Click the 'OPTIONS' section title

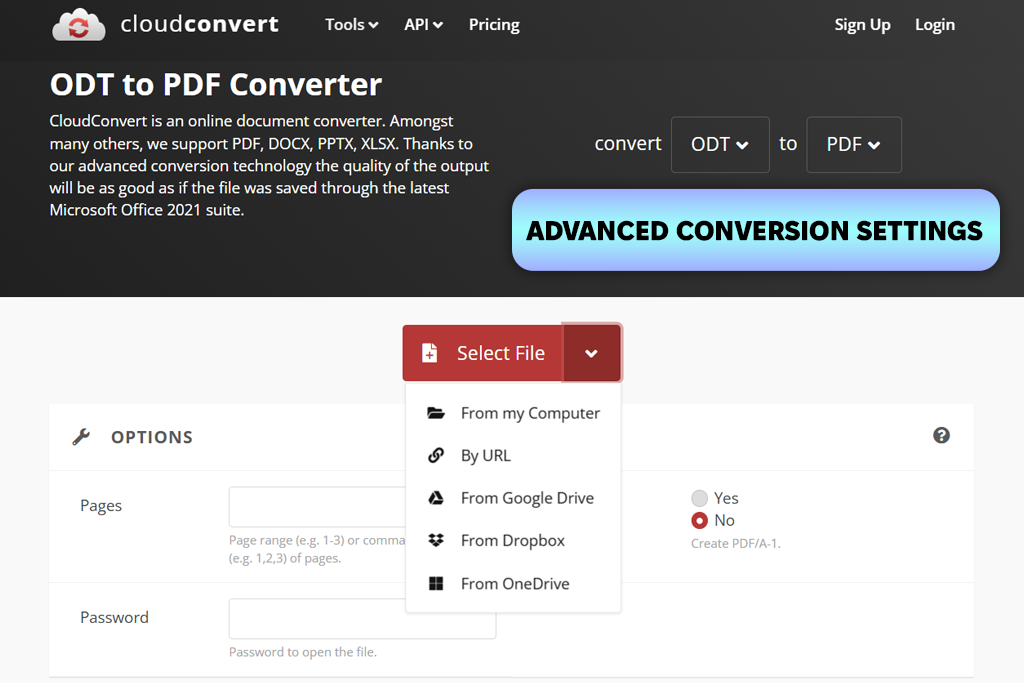tap(152, 437)
